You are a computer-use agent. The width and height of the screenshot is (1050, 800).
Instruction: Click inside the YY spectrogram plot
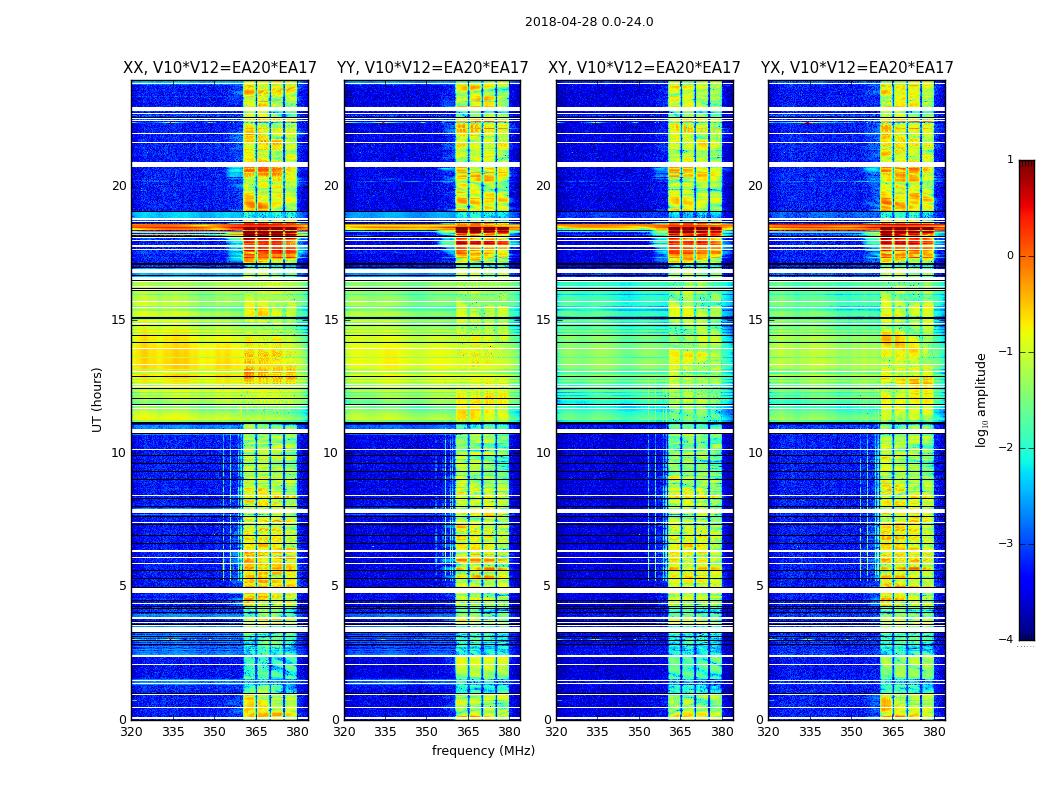[x=432, y=400]
